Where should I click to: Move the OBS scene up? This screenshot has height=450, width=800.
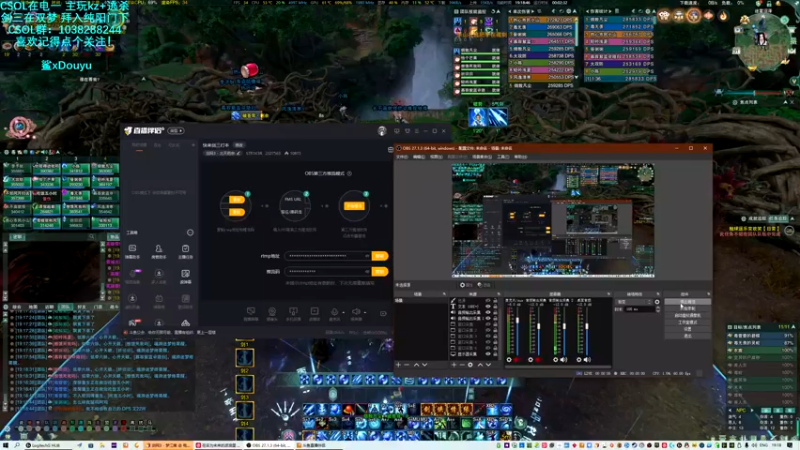point(416,365)
